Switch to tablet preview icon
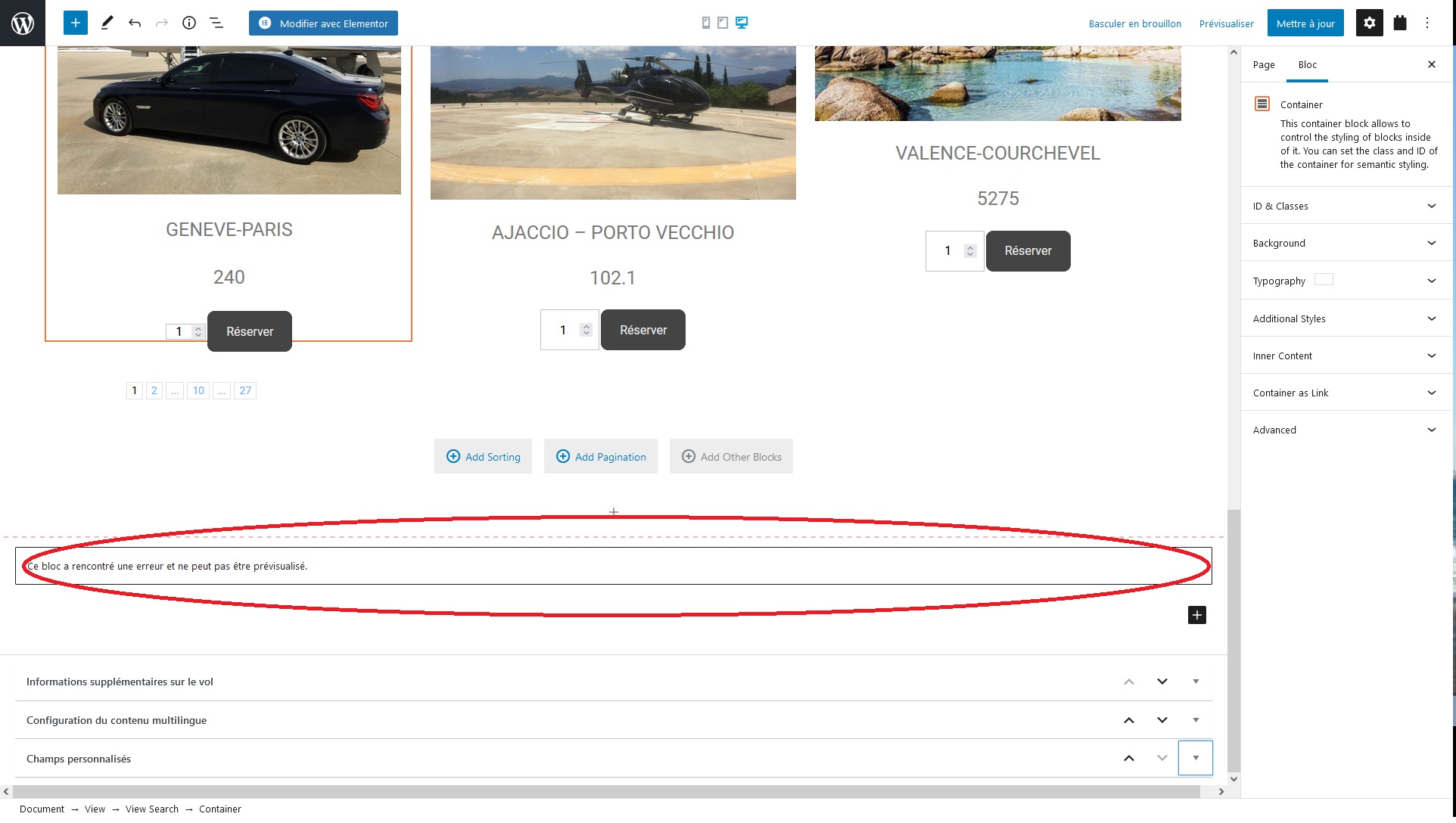 723,23
